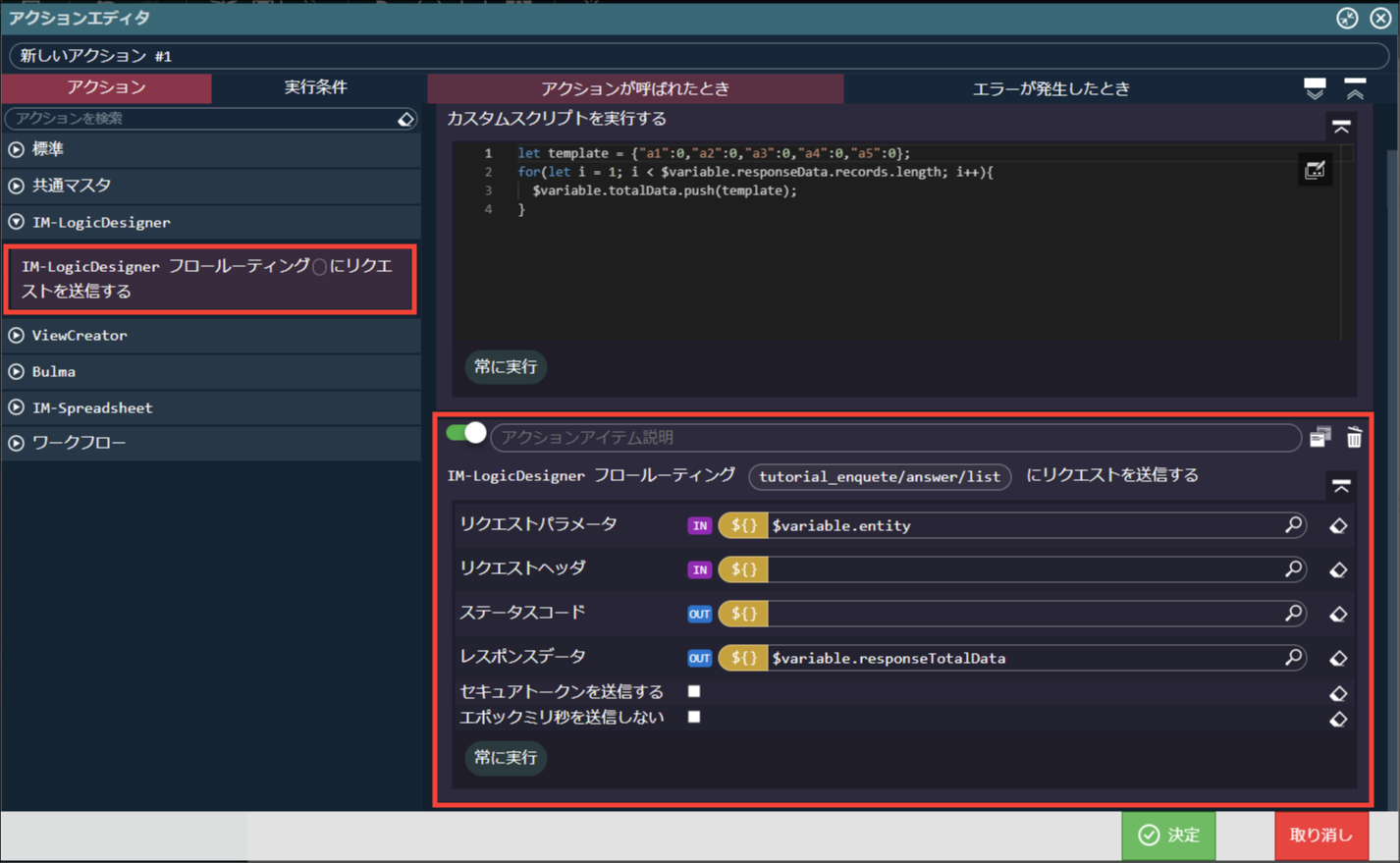Screen dimensions: 1400x863
Task: Duplicate the IM-LogicDesigner action item
Action: click(1319, 437)
